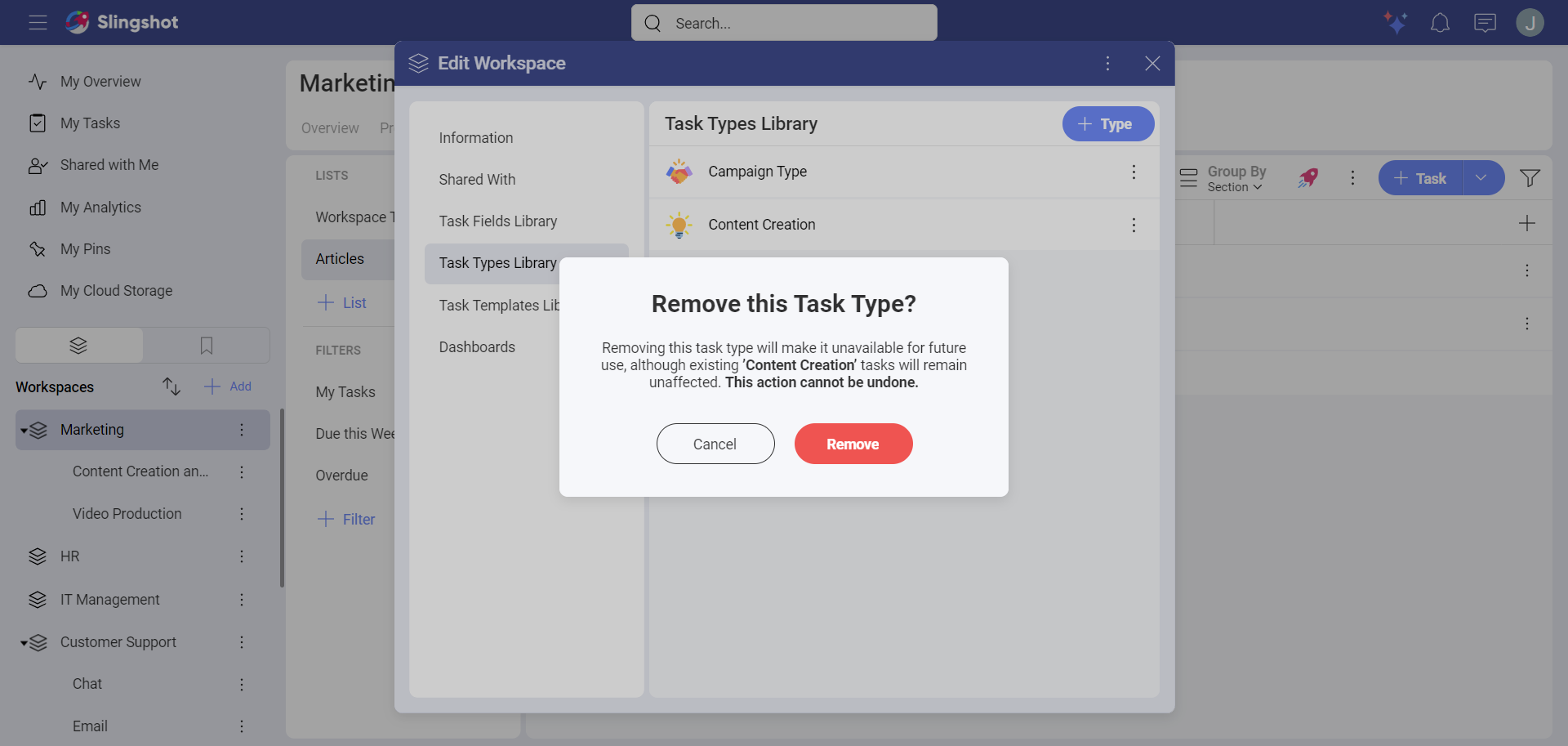Screen dimensions: 1568x746
Task: Open Edit Workspace more options menu
Action: pyautogui.click(x=1107, y=64)
